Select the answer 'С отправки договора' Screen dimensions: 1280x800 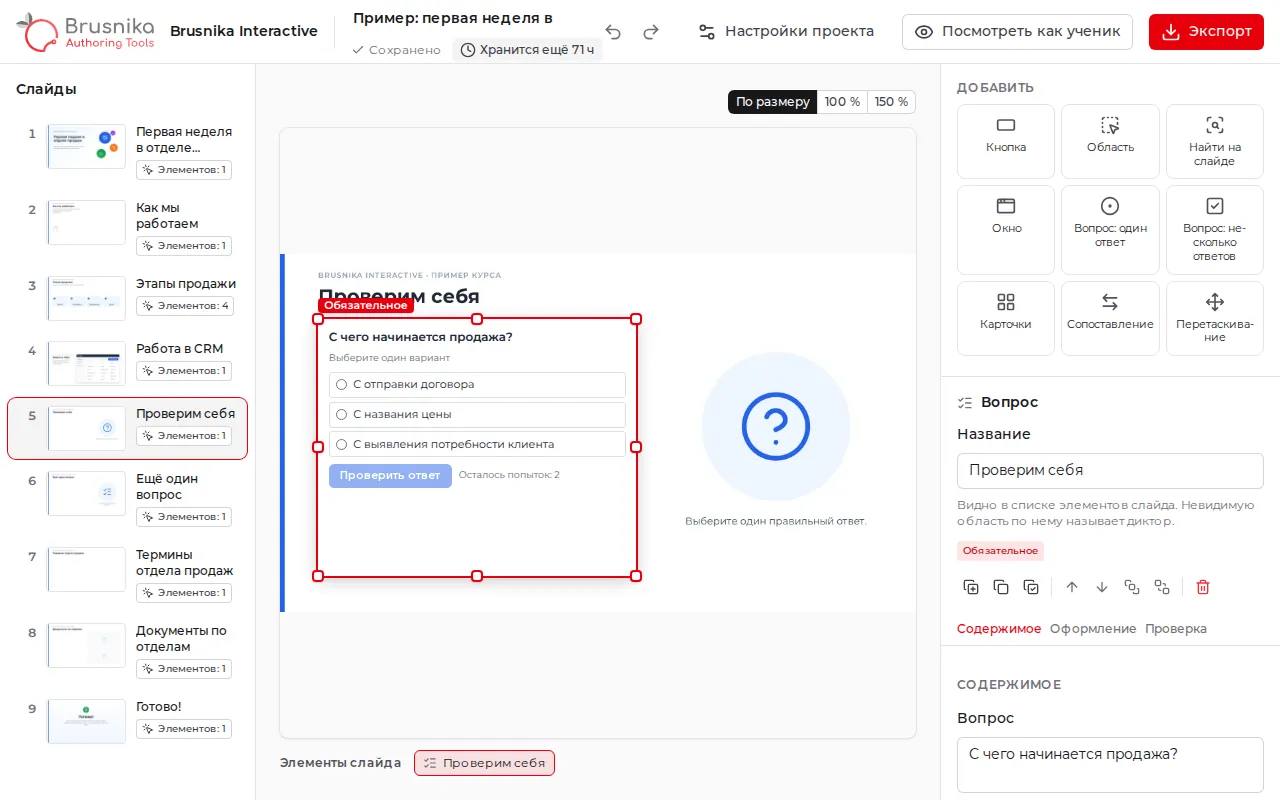477,384
